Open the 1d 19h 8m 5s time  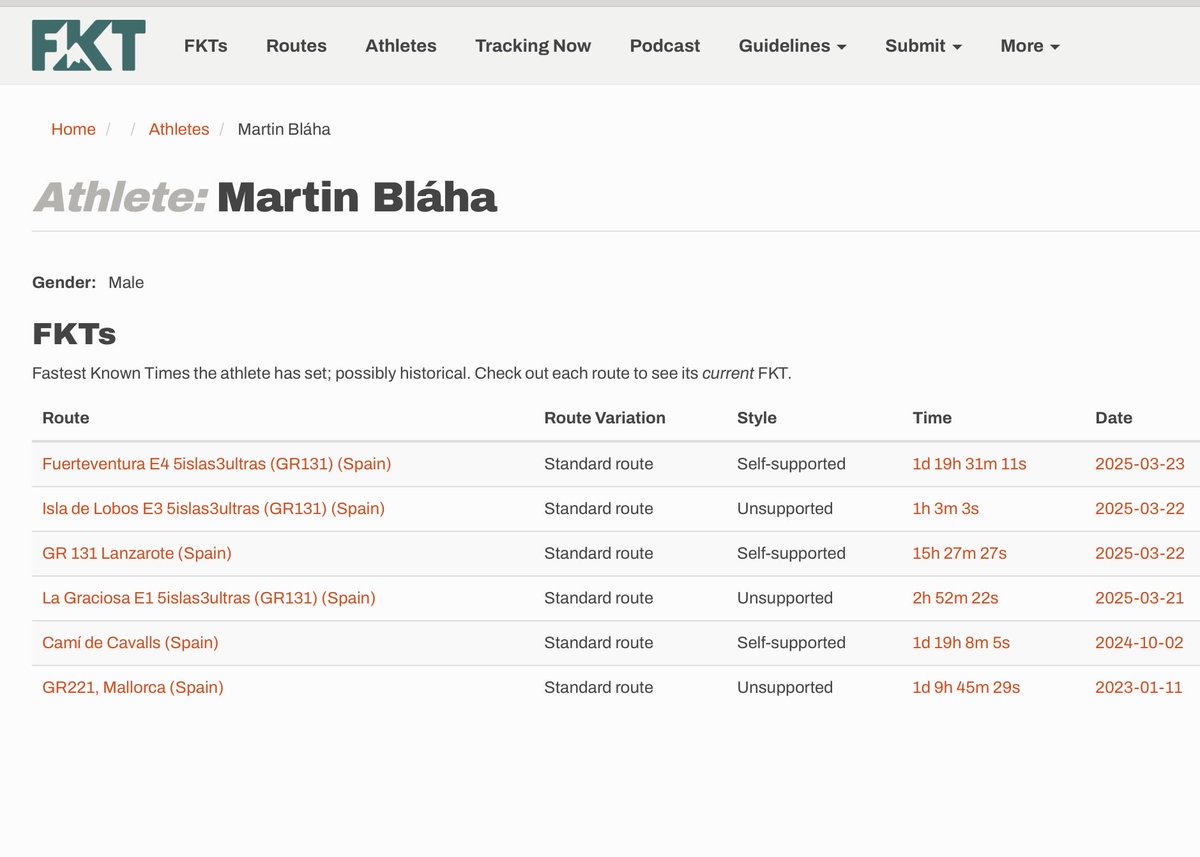coord(961,642)
